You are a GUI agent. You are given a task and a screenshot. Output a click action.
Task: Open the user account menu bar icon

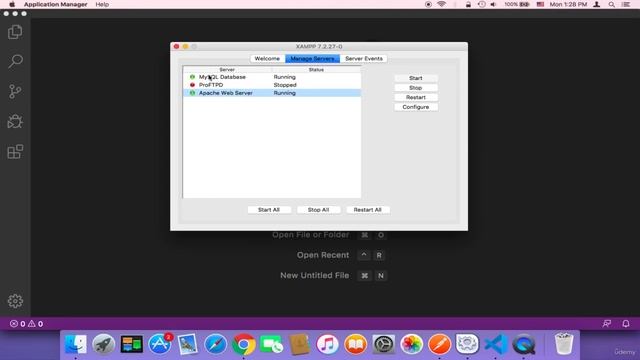[x=597, y=4]
